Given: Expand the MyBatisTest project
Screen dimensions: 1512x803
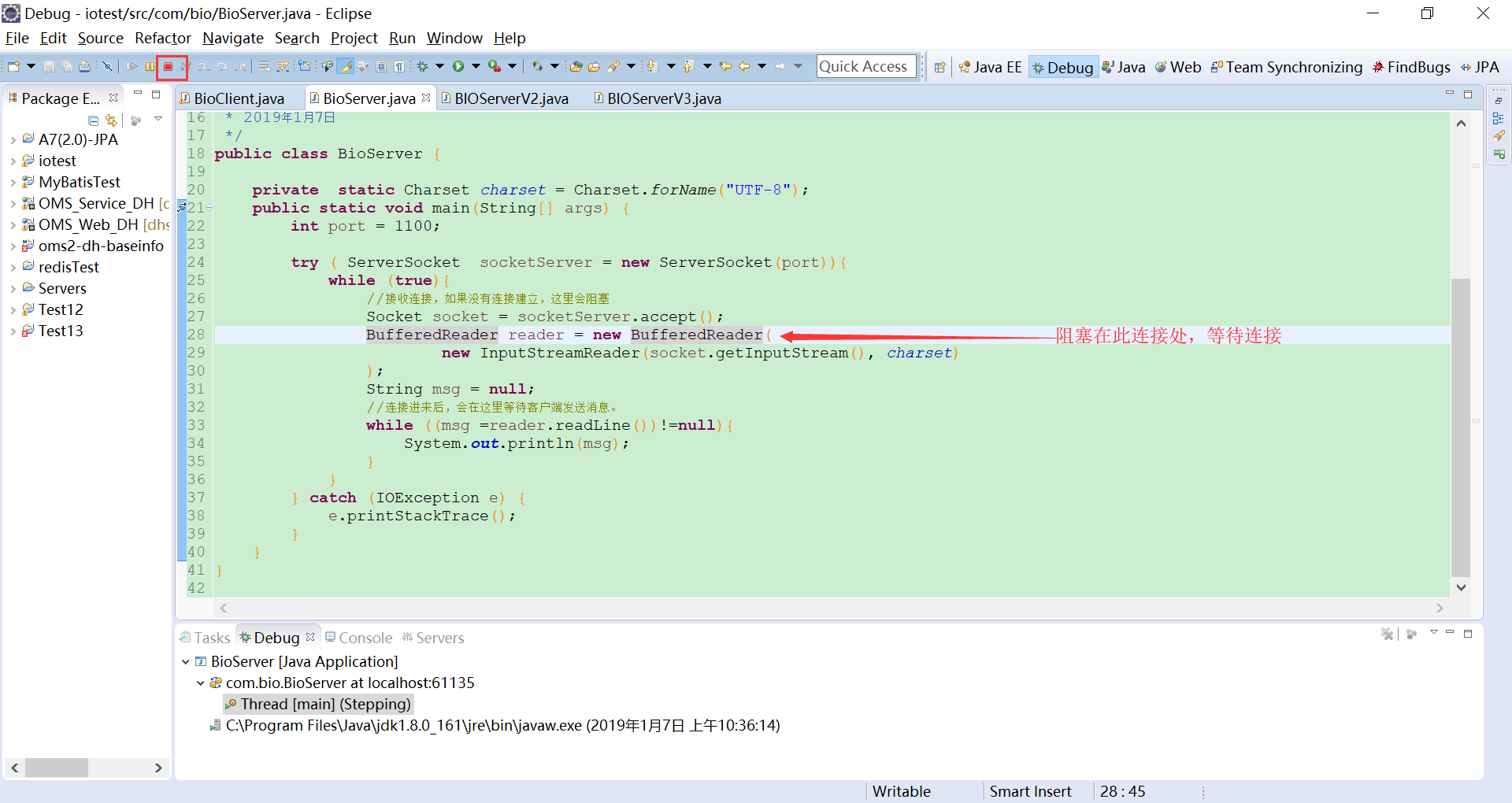Looking at the screenshot, I should tap(13, 183).
